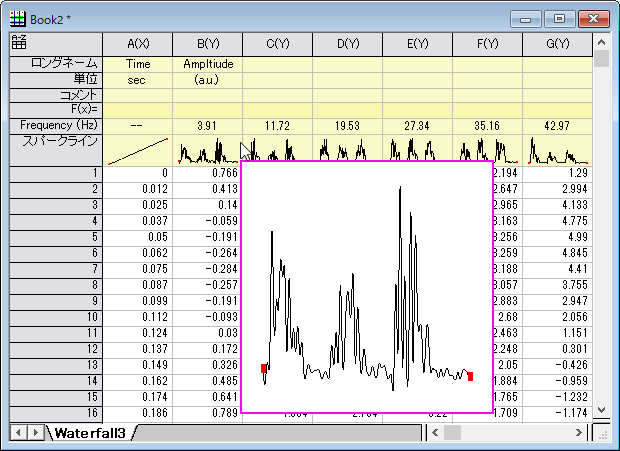
Task: Click the sparkline thumbnail in column D
Action: point(348,148)
